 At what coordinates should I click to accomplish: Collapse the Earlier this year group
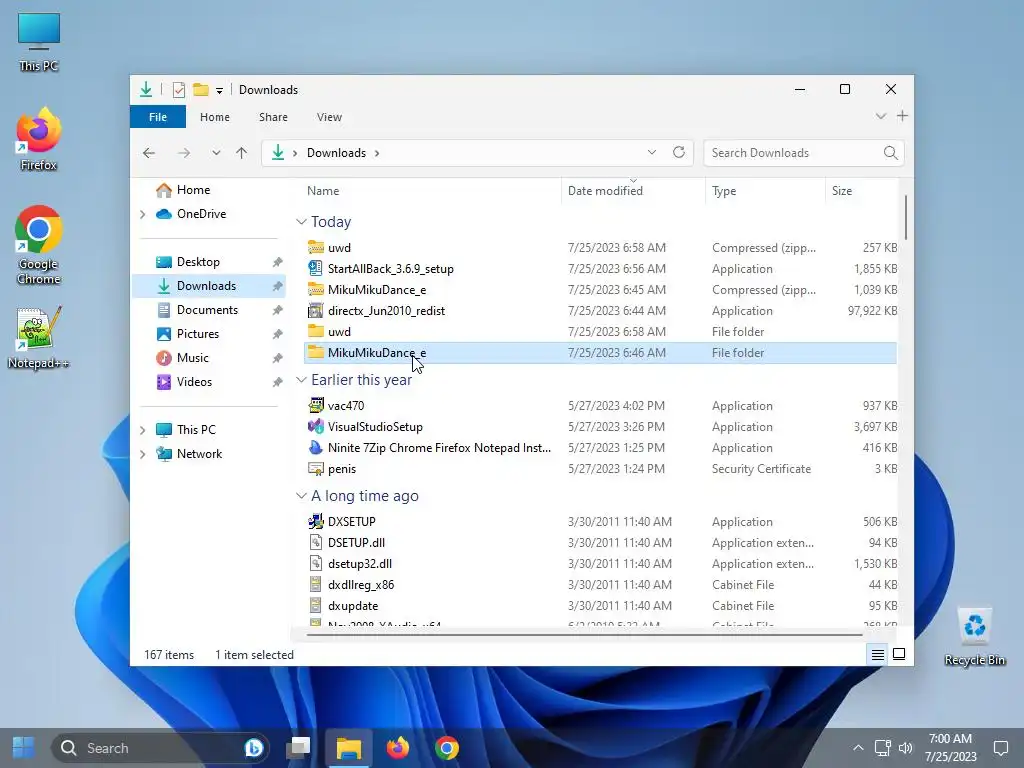[x=301, y=379]
